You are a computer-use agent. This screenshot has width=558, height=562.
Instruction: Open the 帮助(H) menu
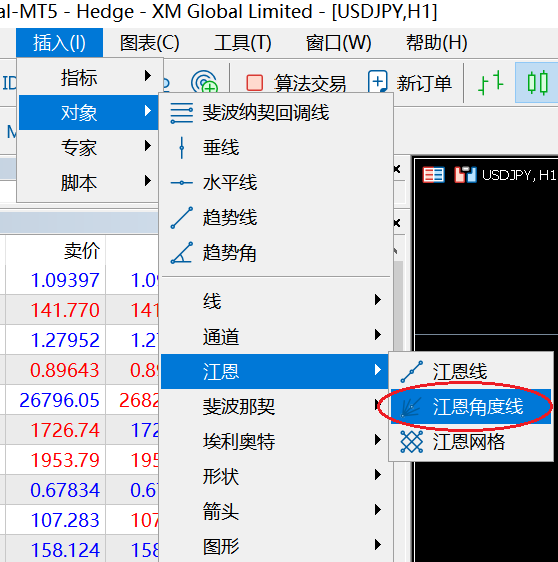(436, 43)
